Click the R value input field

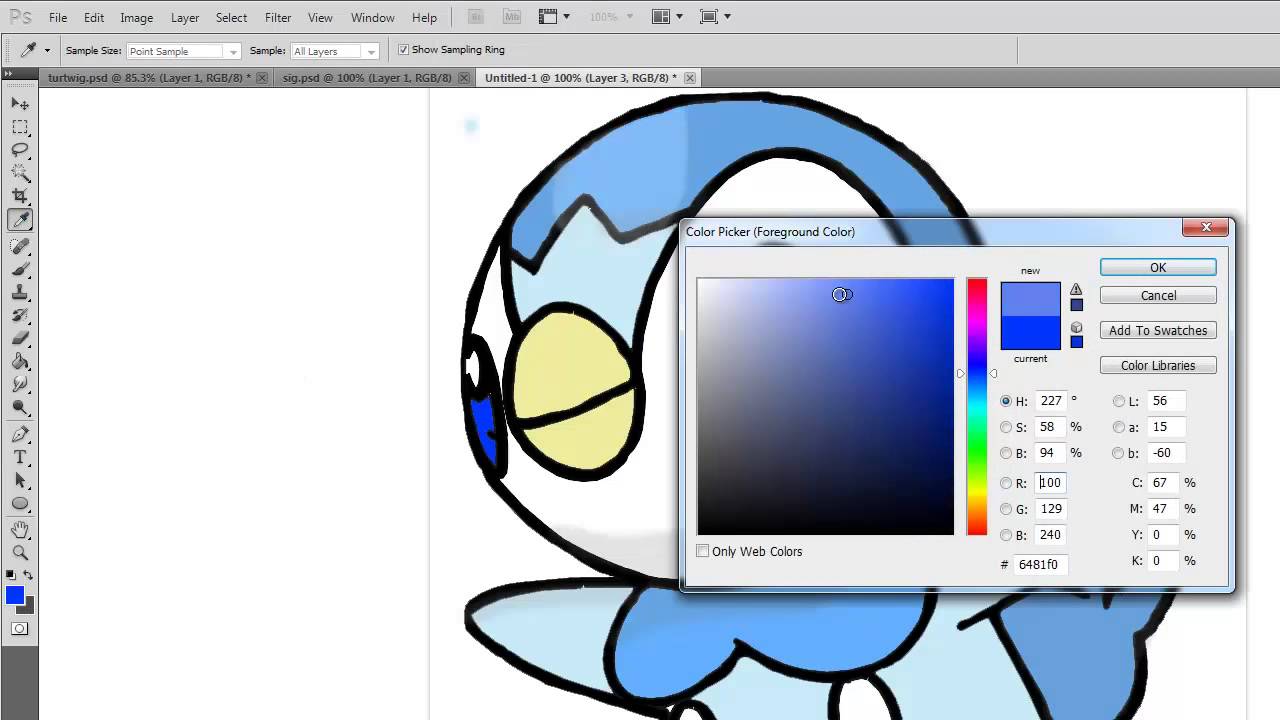tap(1051, 483)
